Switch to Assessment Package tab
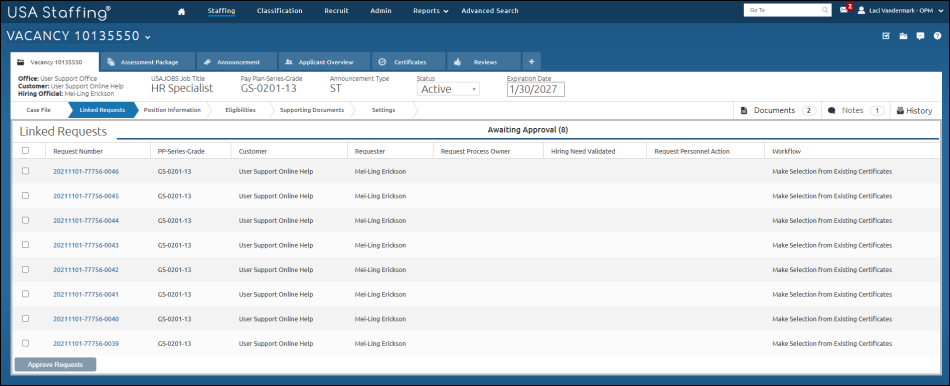The height and width of the screenshot is (386, 950). tap(147, 62)
